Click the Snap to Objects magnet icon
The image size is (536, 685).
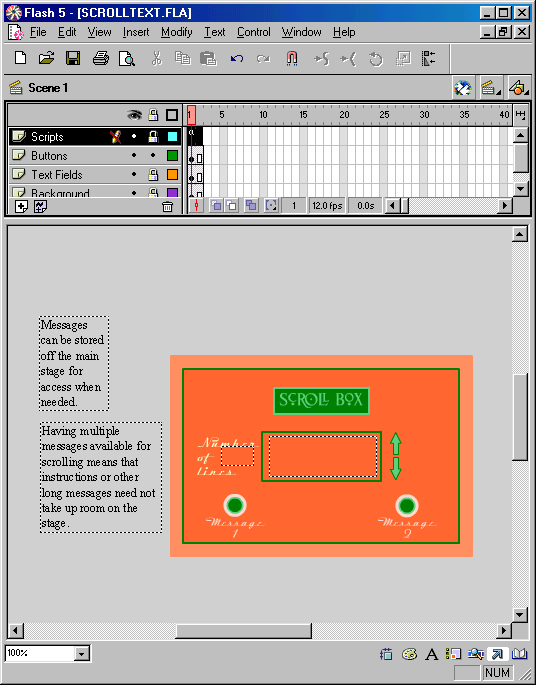pyautogui.click(x=292, y=58)
